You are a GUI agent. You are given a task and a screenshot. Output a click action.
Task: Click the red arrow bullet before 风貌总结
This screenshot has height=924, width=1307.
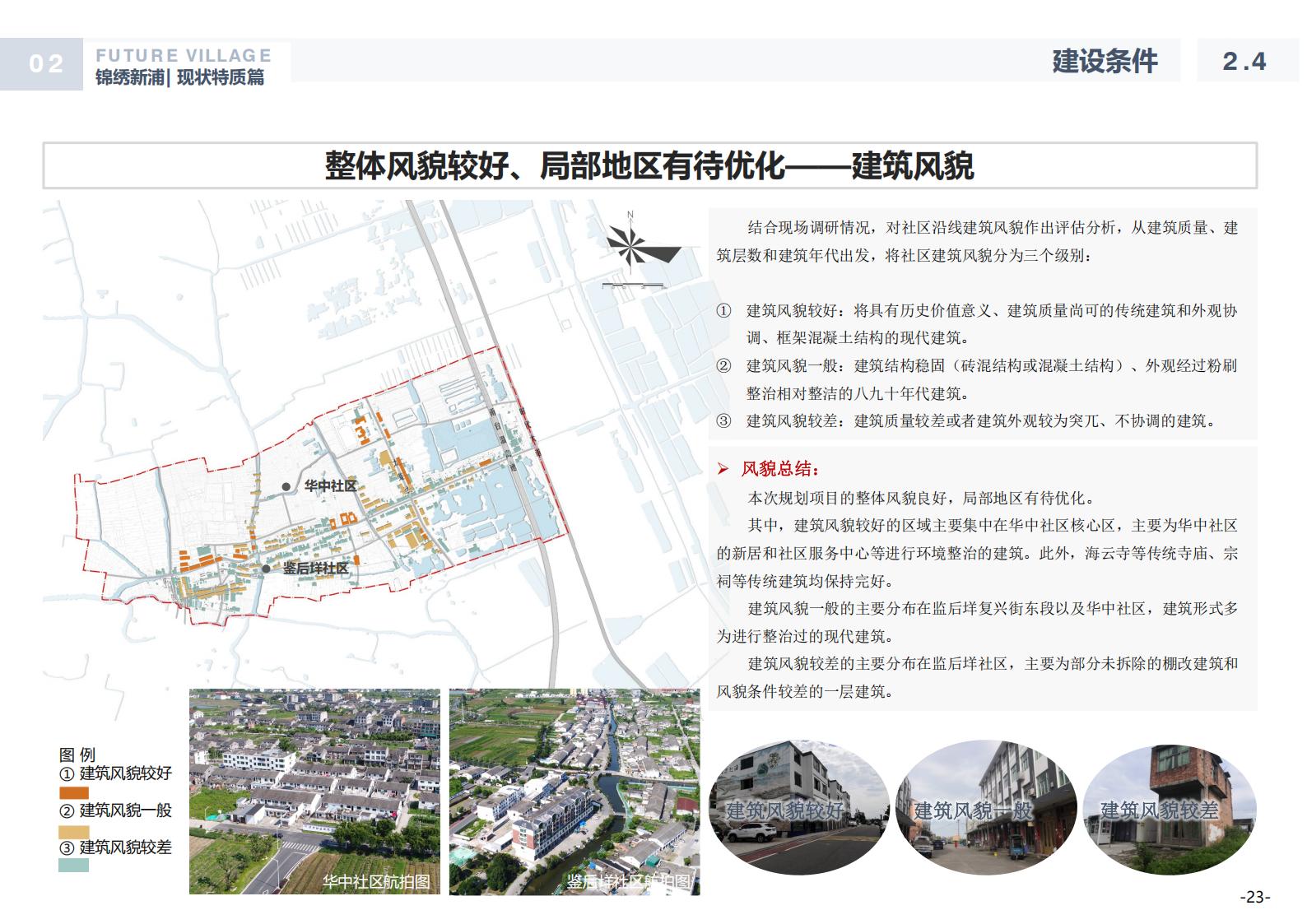[x=723, y=470]
